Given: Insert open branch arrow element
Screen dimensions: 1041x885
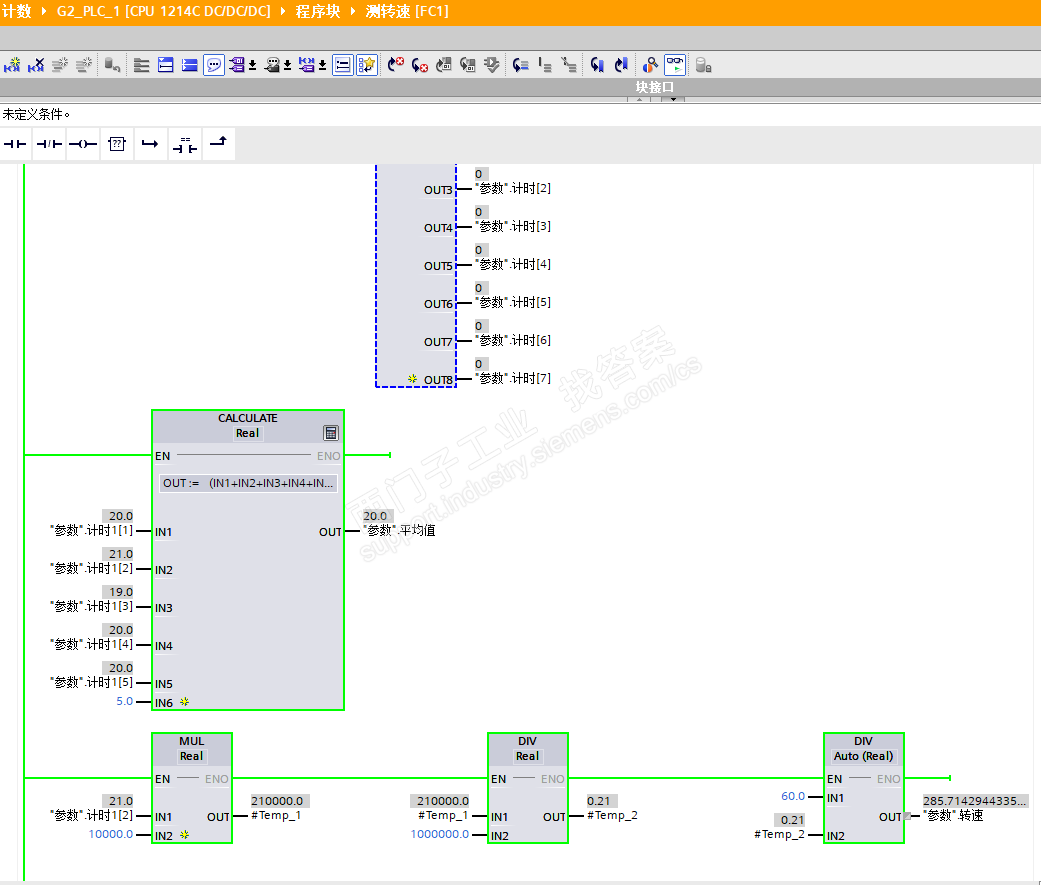Looking at the screenshot, I should [x=150, y=144].
